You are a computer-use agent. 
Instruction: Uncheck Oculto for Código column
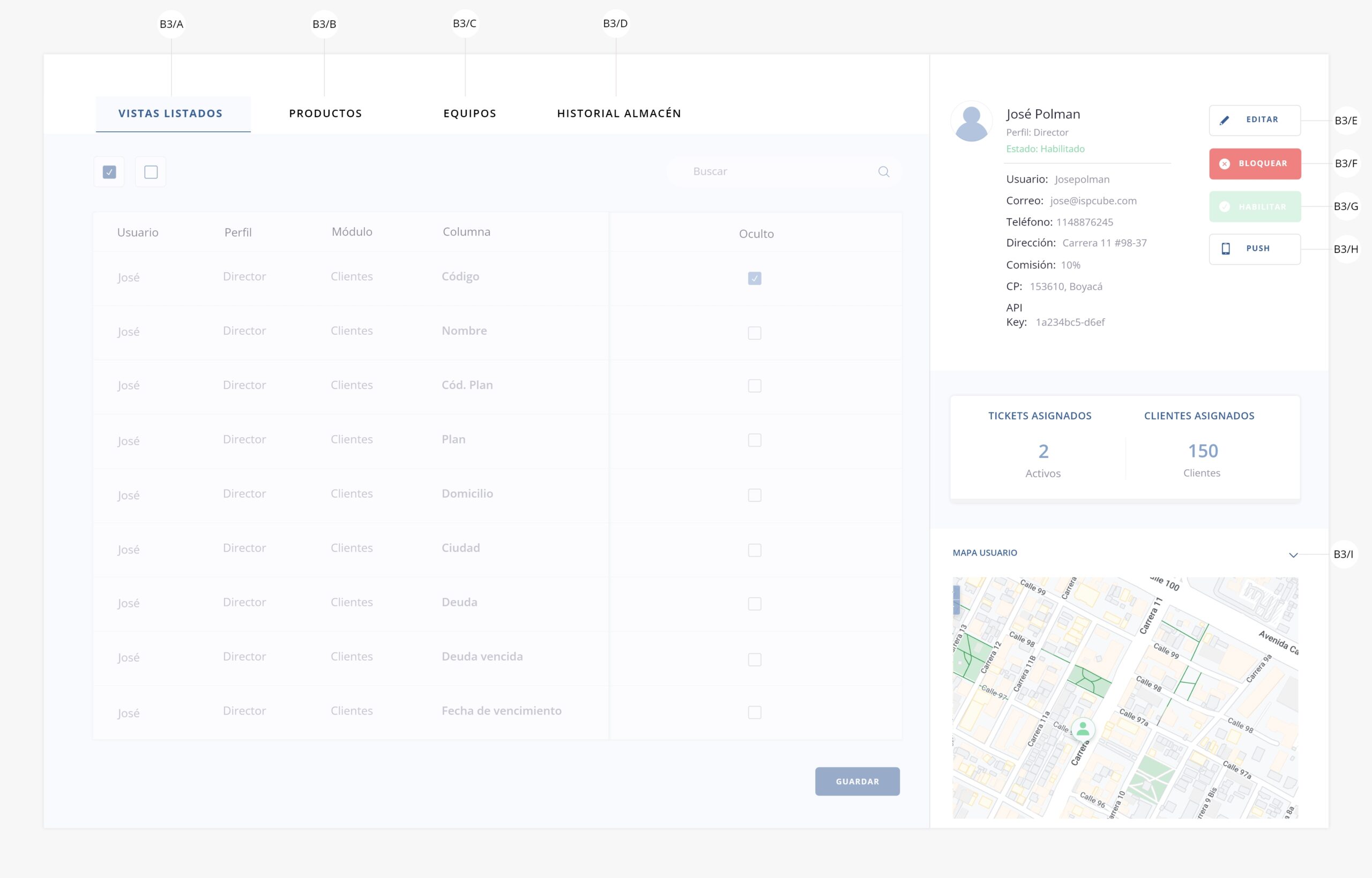[x=754, y=278]
